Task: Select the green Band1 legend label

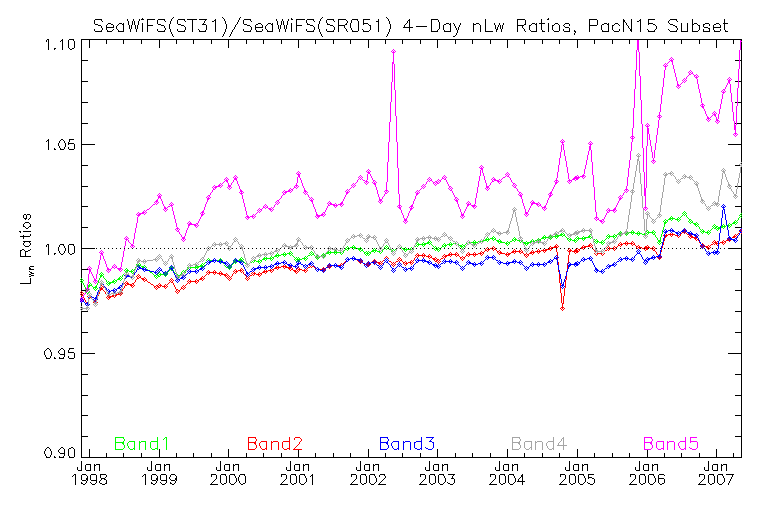Action: (142, 444)
